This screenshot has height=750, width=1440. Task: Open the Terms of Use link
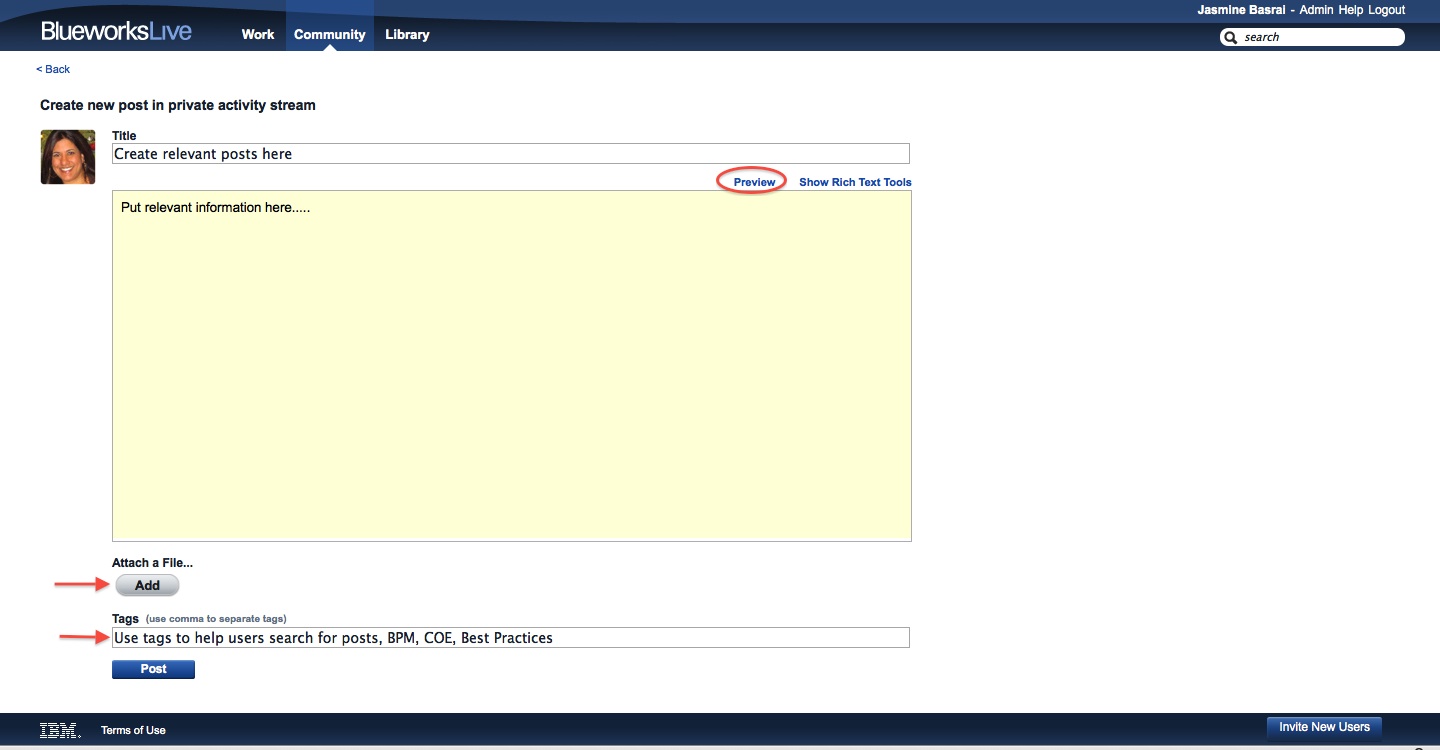pyautogui.click(x=133, y=730)
